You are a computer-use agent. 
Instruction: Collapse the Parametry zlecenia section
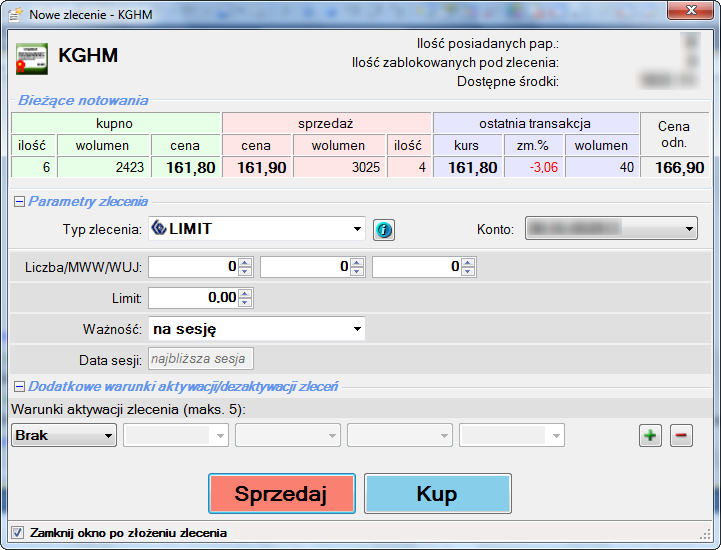tap(19, 201)
